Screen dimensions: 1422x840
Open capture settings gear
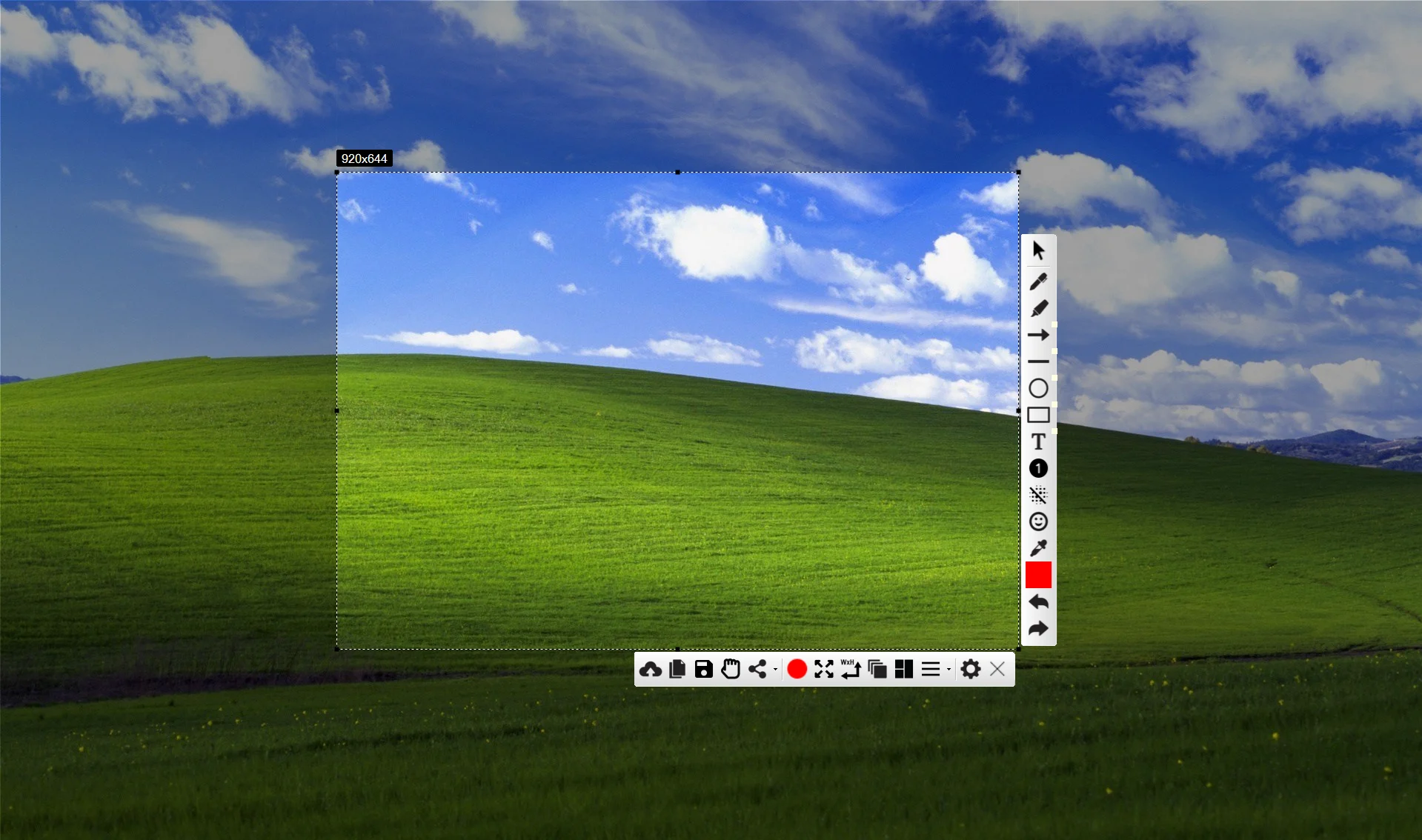coord(971,670)
